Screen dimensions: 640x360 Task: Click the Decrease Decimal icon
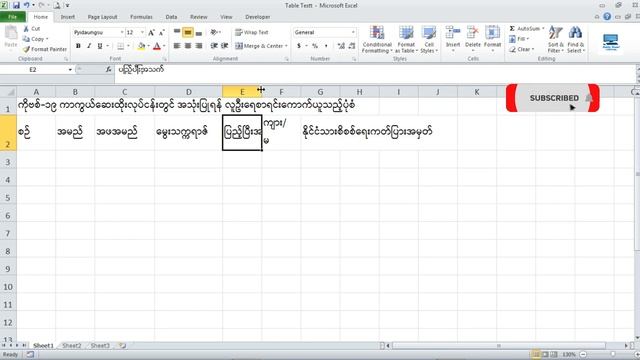(352, 46)
